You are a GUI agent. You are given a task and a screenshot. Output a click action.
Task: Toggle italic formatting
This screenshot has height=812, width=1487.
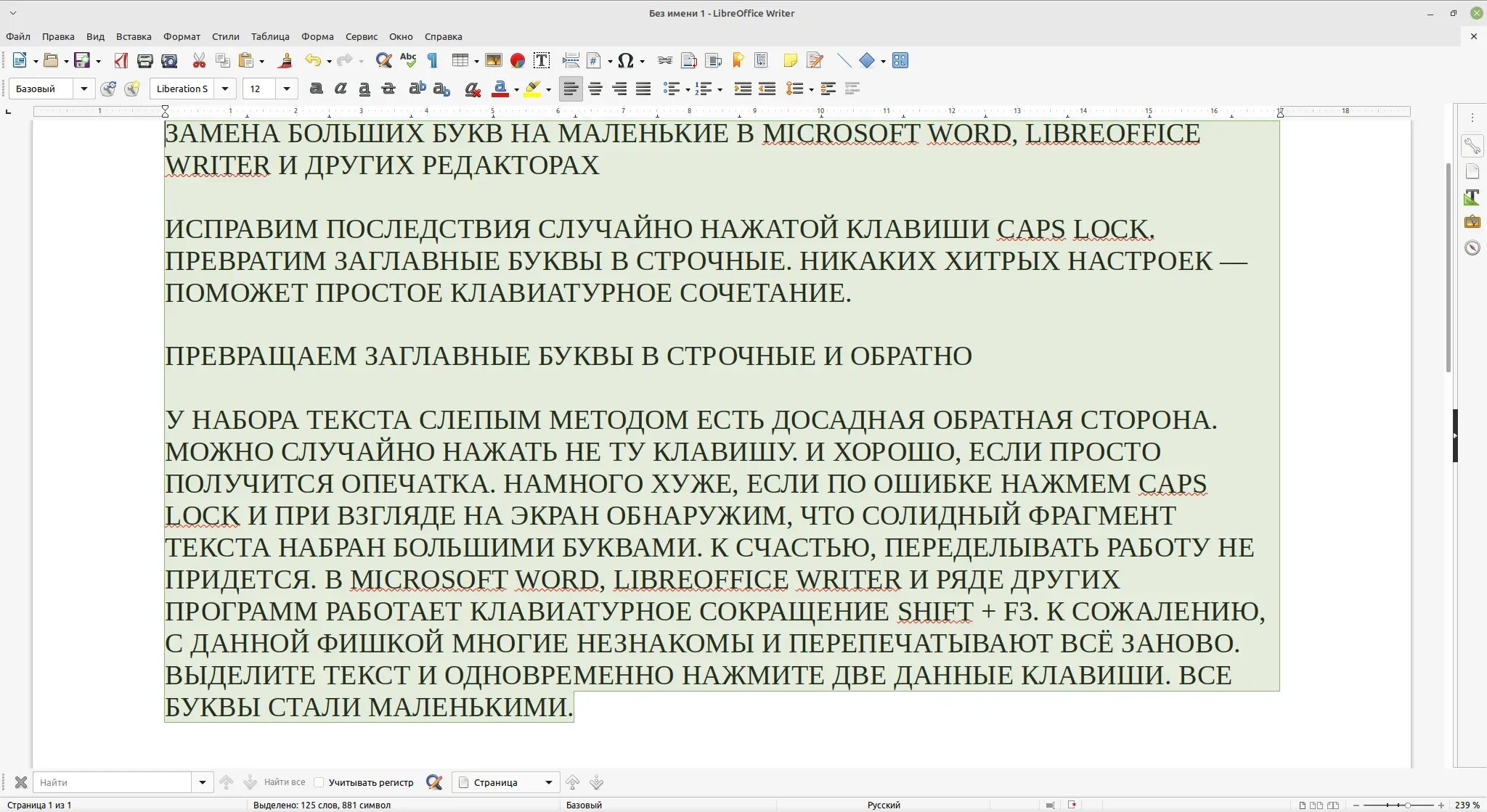click(340, 89)
